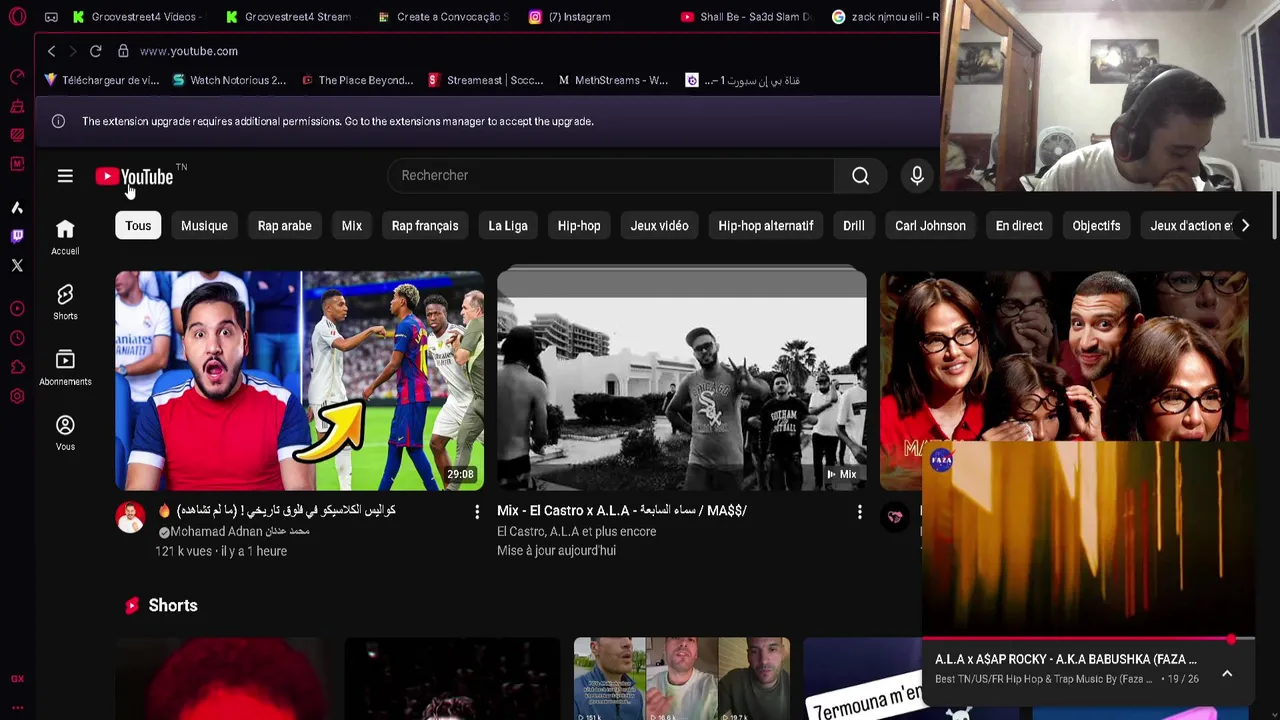Select the Musique filter chip
This screenshot has width=1280, height=720.
(x=204, y=226)
